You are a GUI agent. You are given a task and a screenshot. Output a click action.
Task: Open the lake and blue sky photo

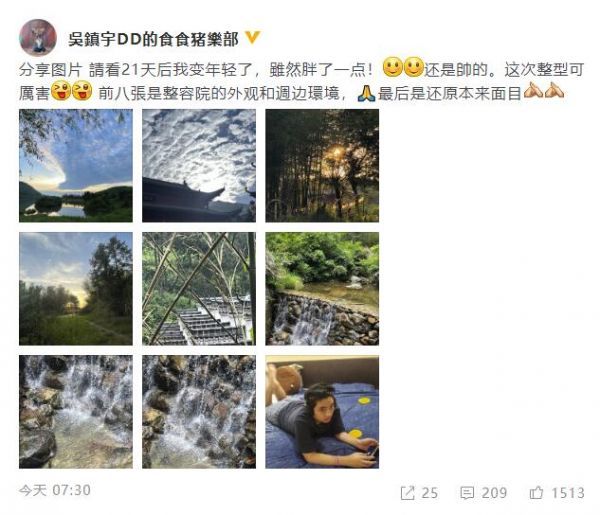pos(76,166)
